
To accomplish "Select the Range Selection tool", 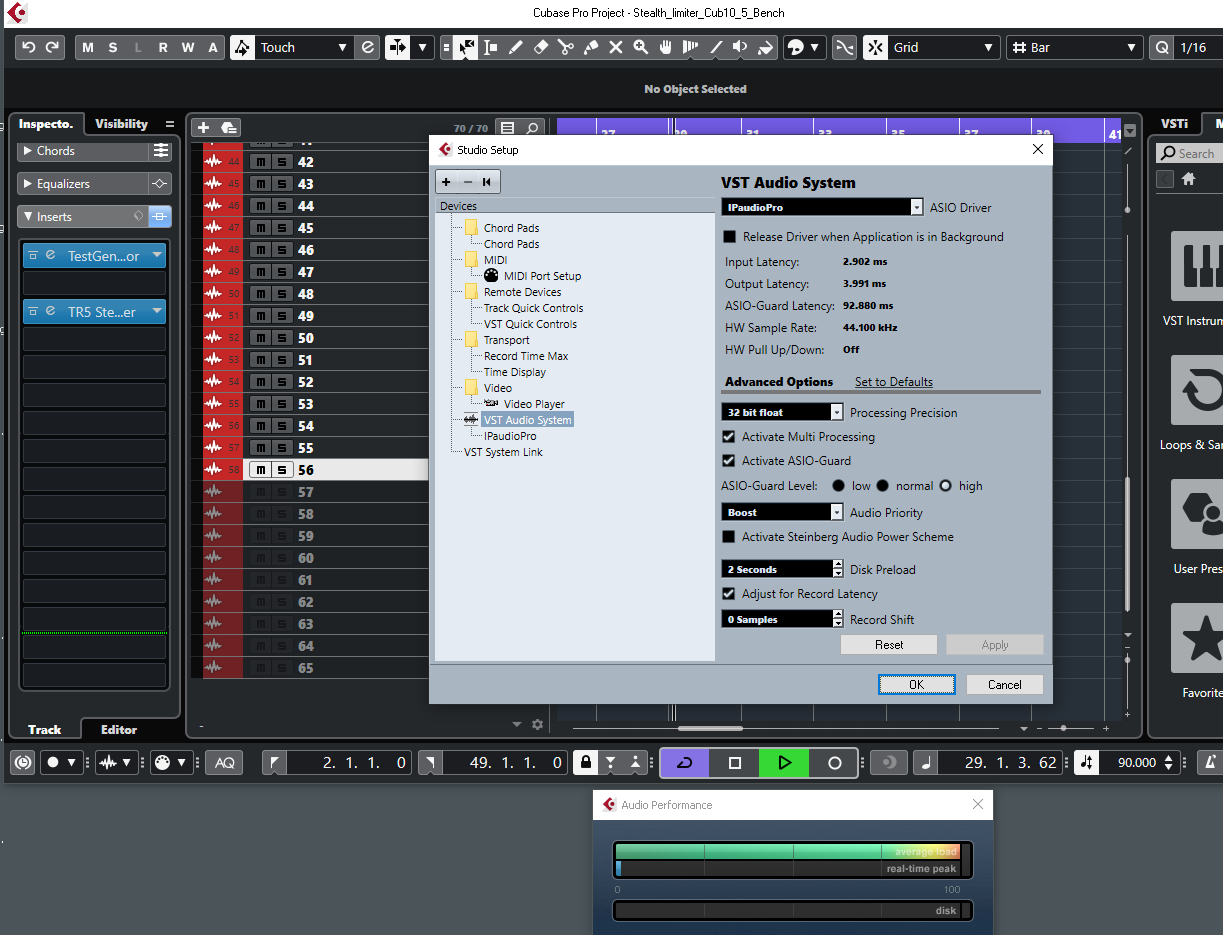I will coord(491,47).
